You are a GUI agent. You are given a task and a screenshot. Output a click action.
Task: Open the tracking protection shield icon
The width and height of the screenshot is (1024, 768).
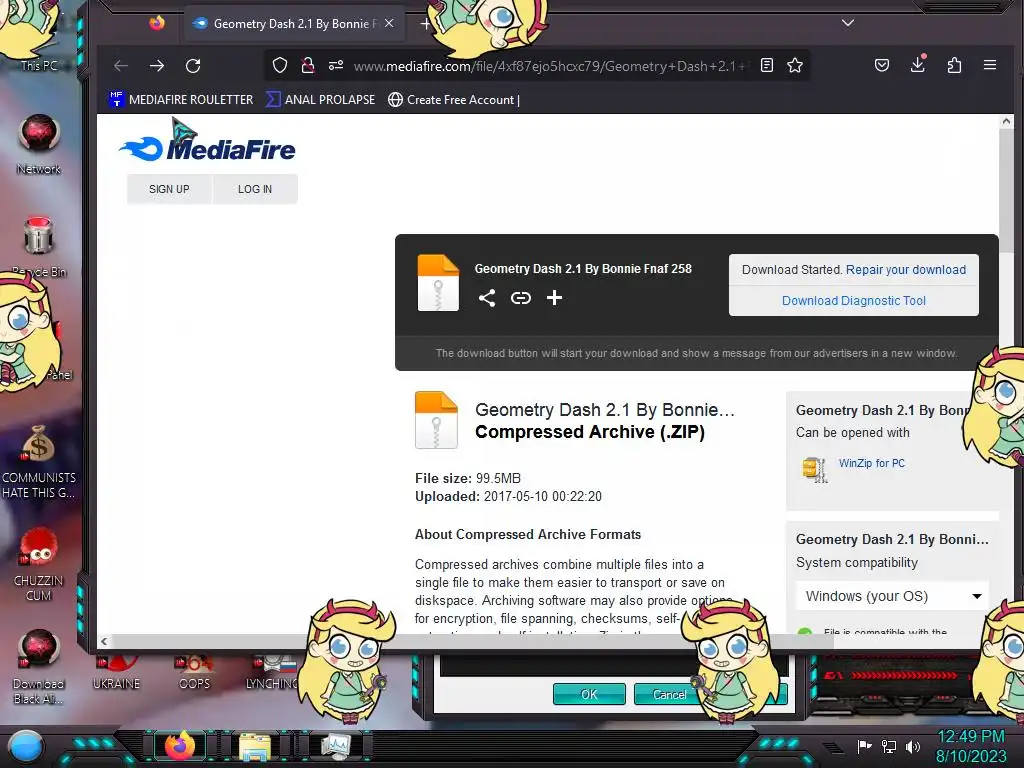[x=280, y=65]
